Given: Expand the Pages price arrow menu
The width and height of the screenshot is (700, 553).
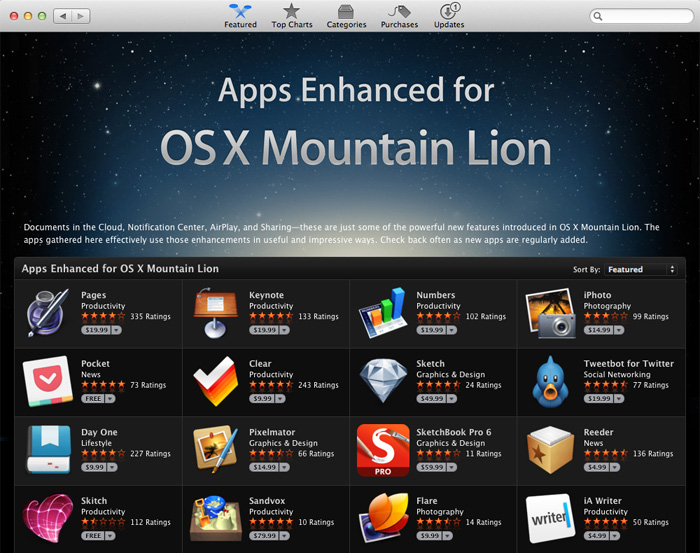Looking at the screenshot, I should [117, 330].
